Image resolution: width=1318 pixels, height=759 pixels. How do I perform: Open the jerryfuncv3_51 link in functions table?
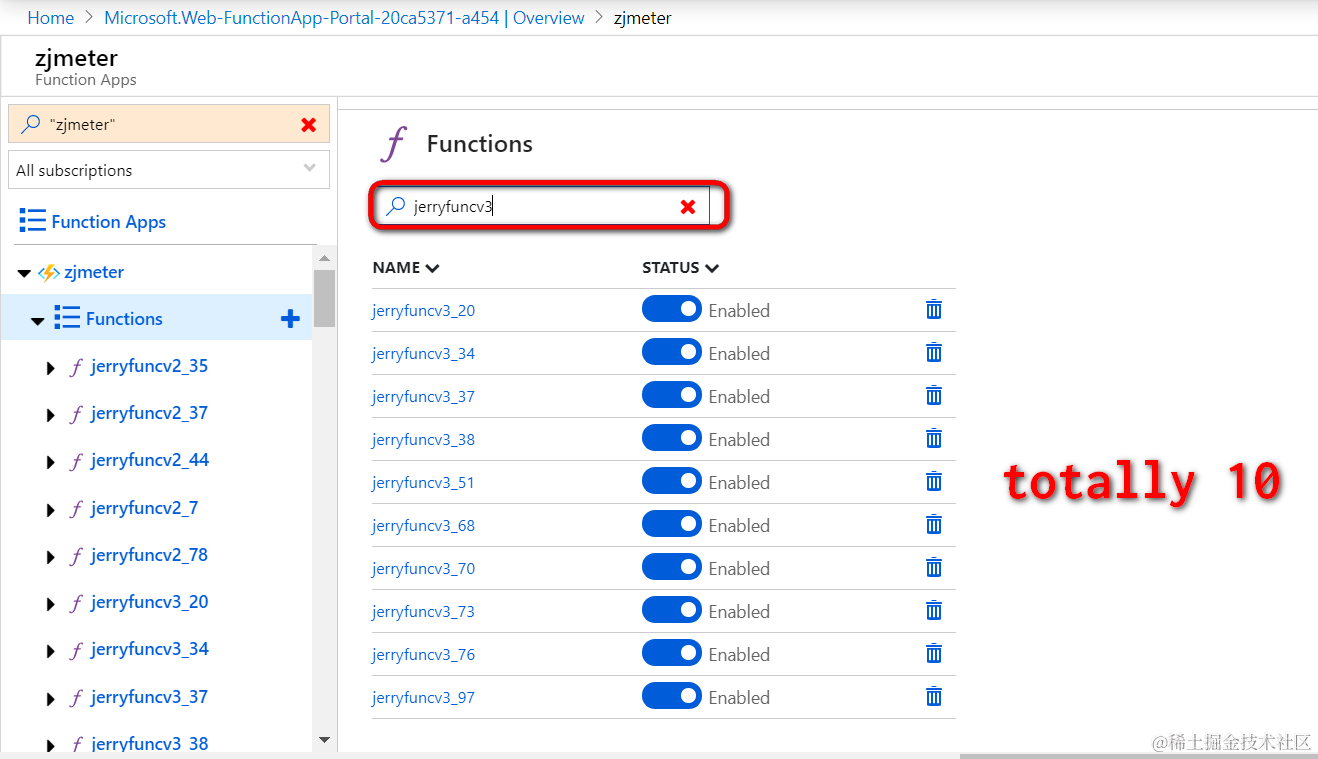[x=423, y=483]
